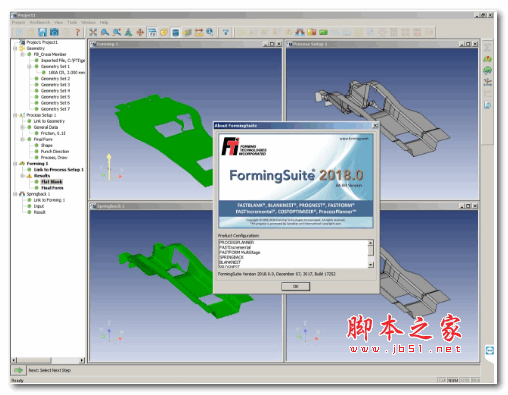Collapse the Process Setup 1 tree node

pyautogui.click(x=15, y=115)
